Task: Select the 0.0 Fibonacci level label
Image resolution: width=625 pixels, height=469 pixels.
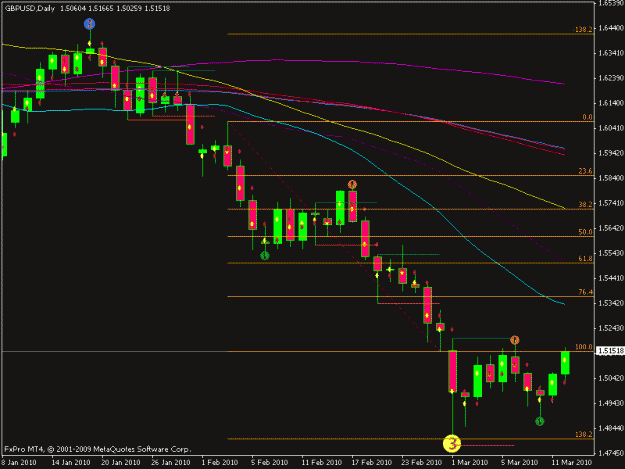Action: pyautogui.click(x=587, y=117)
